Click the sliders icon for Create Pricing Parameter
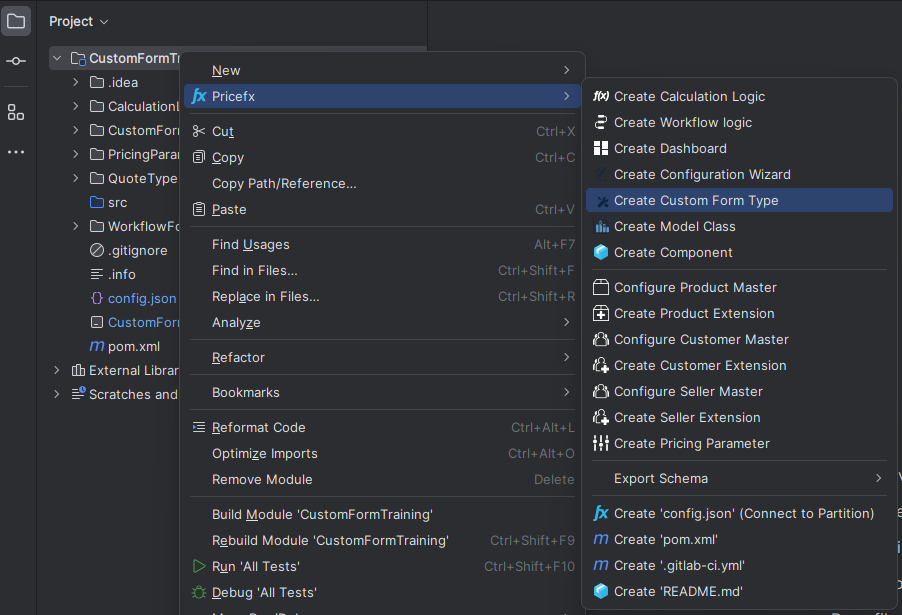Image resolution: width=902 pixels, height=615 pixels. tap(601, 443)
